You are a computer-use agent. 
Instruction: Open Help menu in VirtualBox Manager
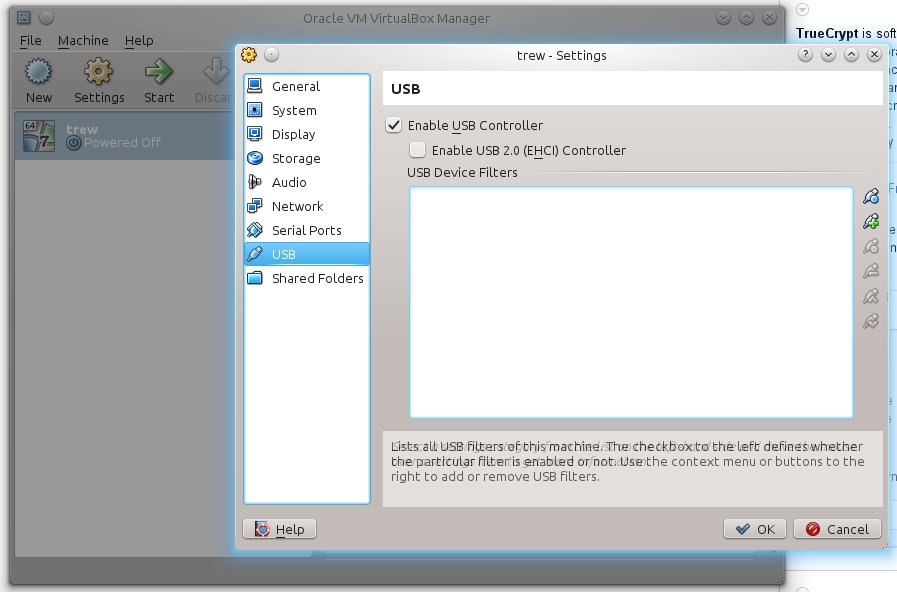coord(139,41)
